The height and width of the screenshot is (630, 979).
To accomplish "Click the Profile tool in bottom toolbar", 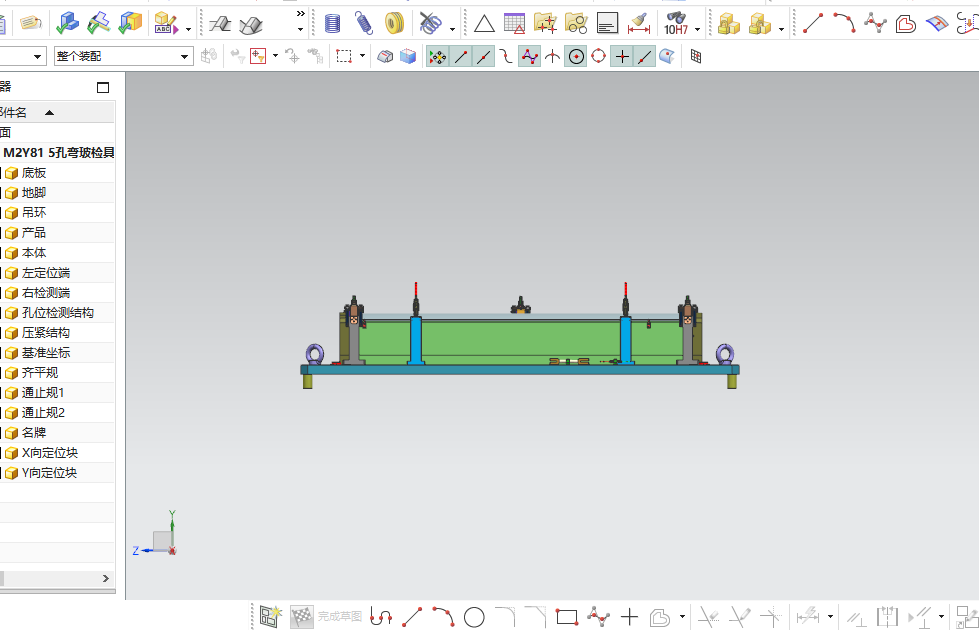I will click(381, 618).
